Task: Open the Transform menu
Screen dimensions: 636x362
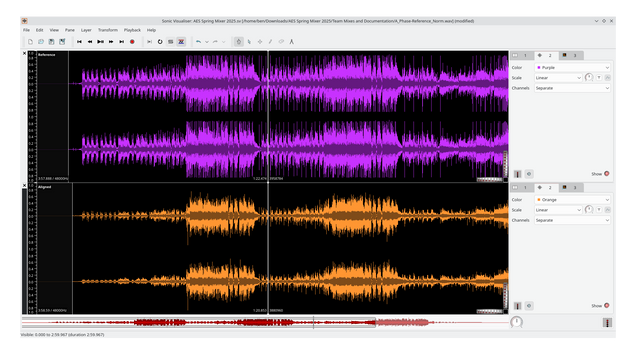Action: point(107,30)
